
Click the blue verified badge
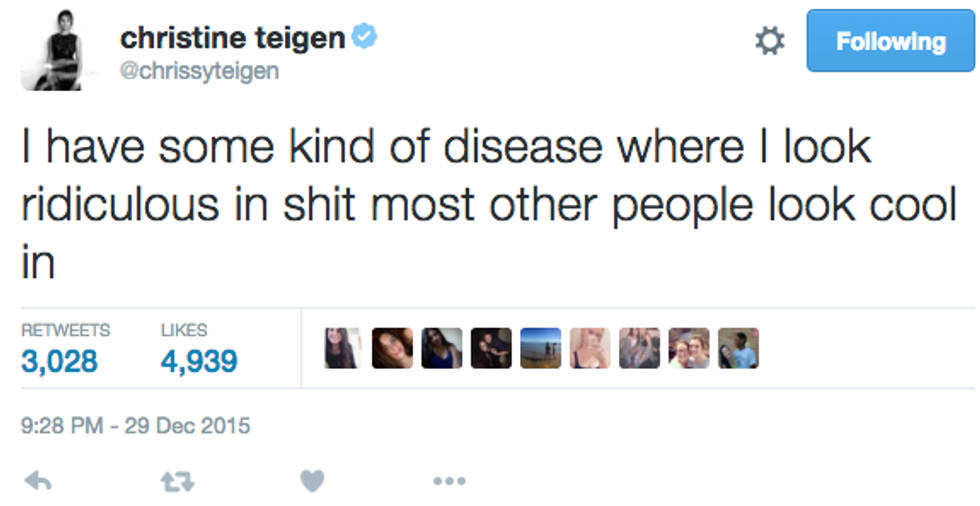click(364, 39)
